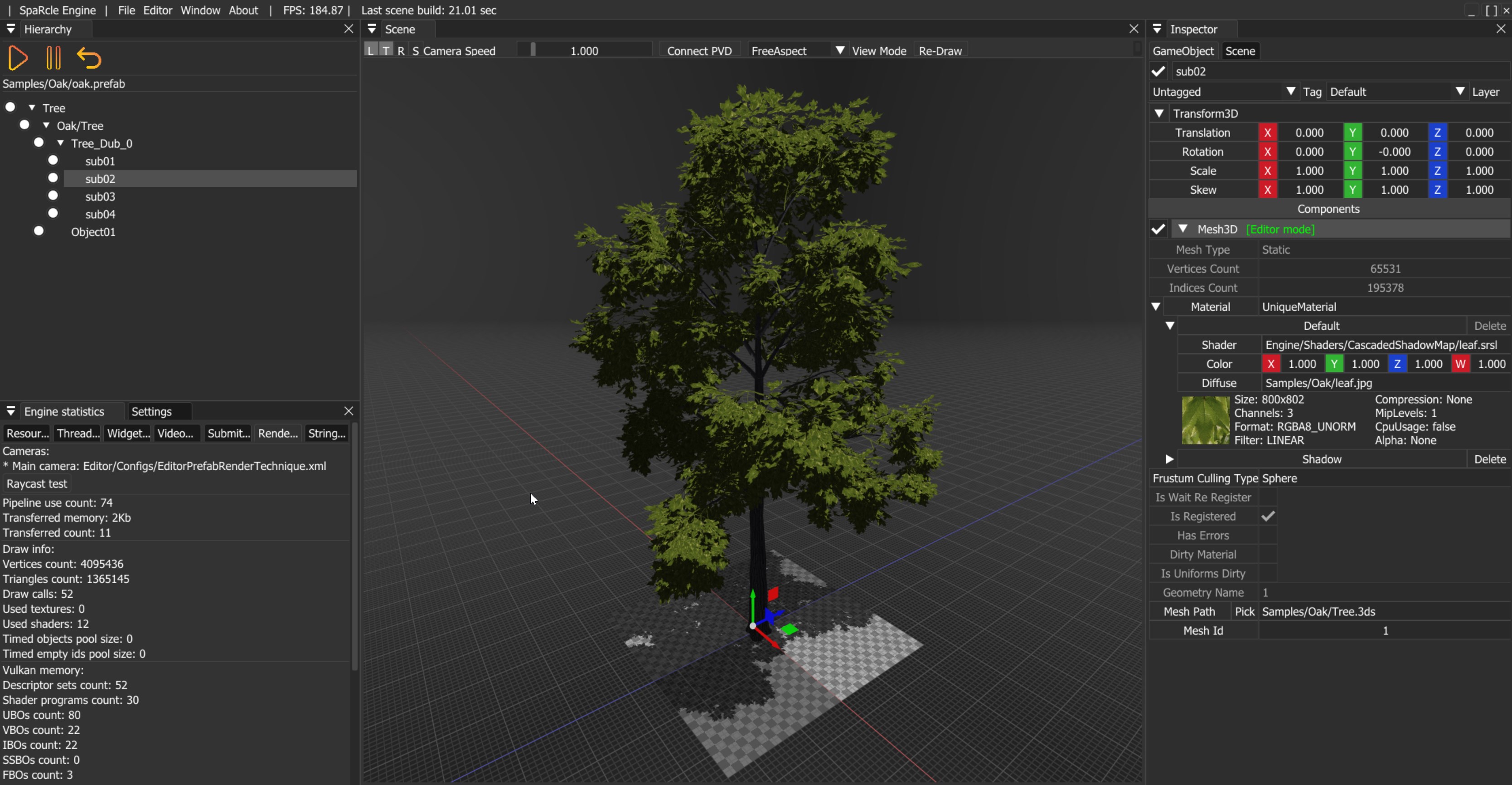Image resolution: width=1512 pixels, height=785 pixels.
Task: Toggle visibility dot of sub03
Action: [53, 195]
